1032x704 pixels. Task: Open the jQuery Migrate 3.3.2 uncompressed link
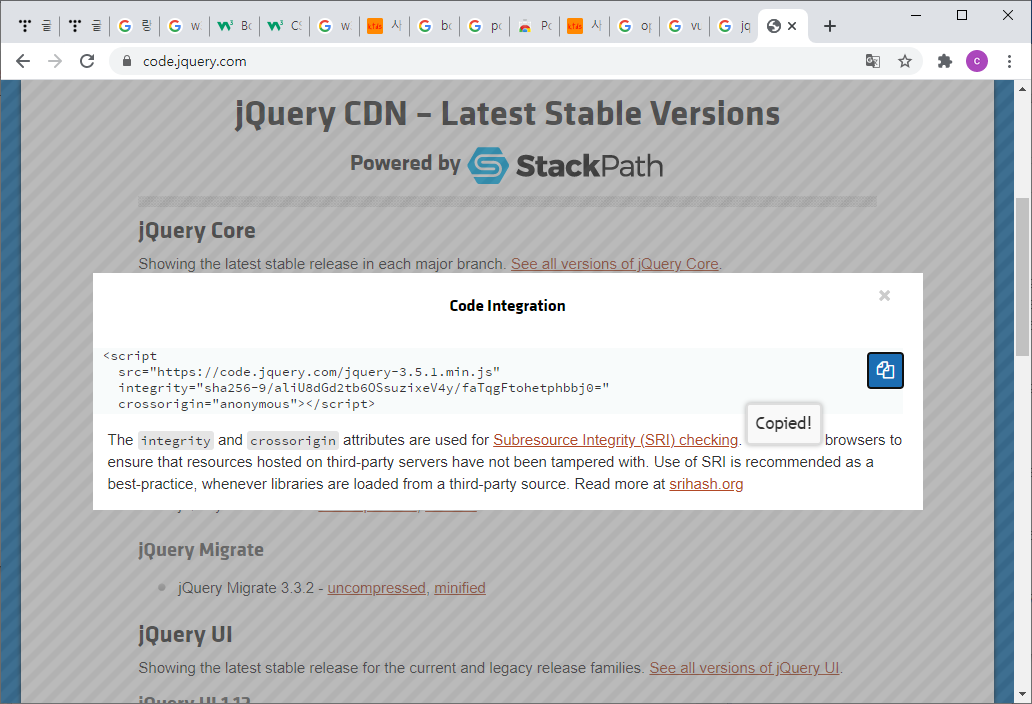[x=376, y=588]
